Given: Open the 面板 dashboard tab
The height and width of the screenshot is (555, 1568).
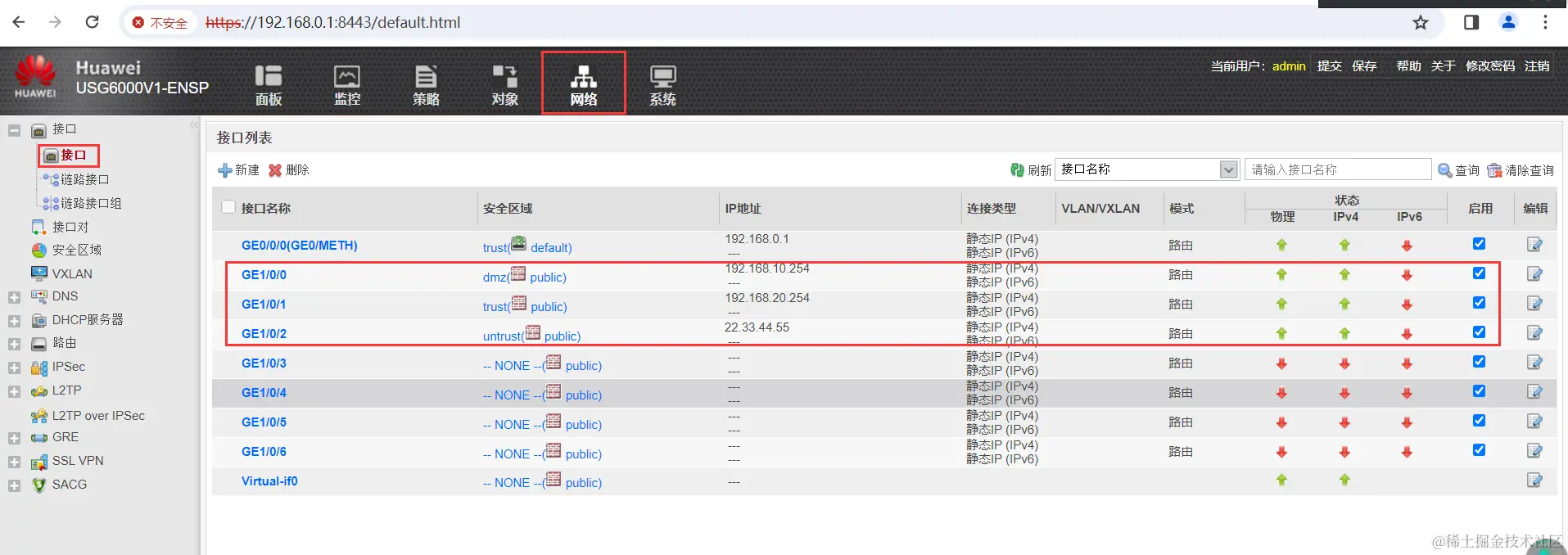Looking at the screenshot, I should click(269, 85).
